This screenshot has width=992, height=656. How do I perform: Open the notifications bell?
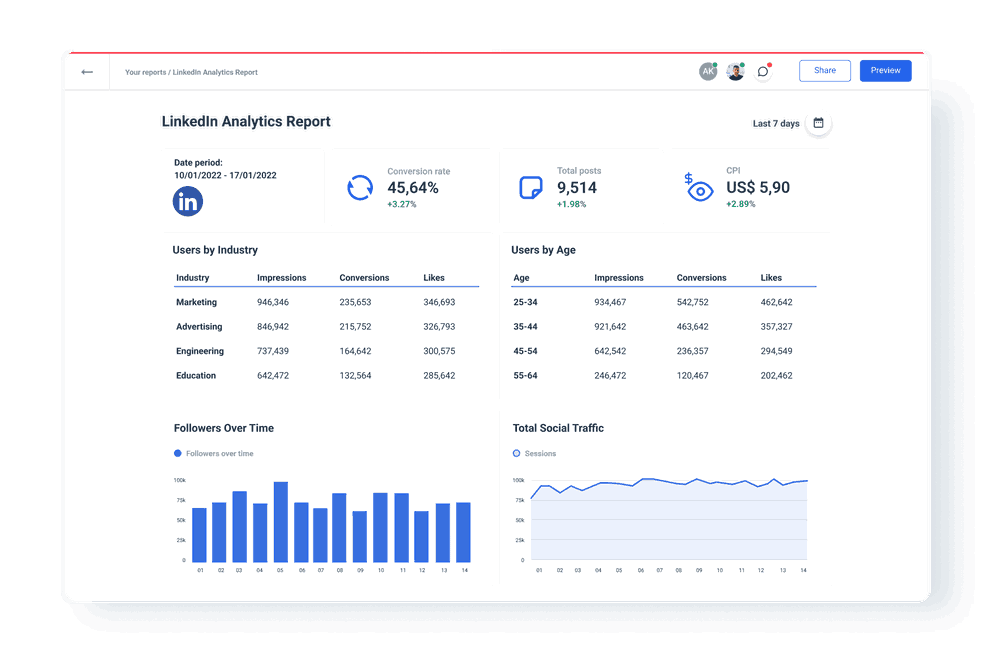coord(762,71)
